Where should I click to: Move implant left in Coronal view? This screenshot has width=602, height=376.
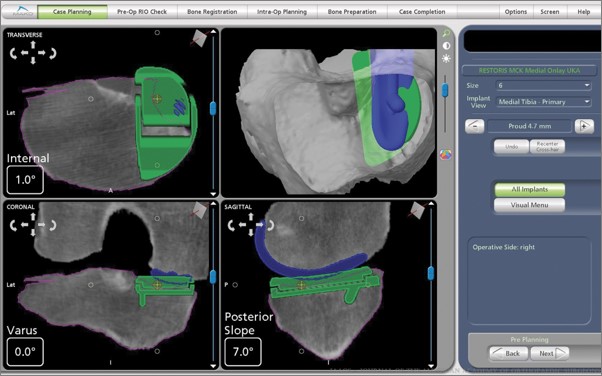click(x=25, y=225)
